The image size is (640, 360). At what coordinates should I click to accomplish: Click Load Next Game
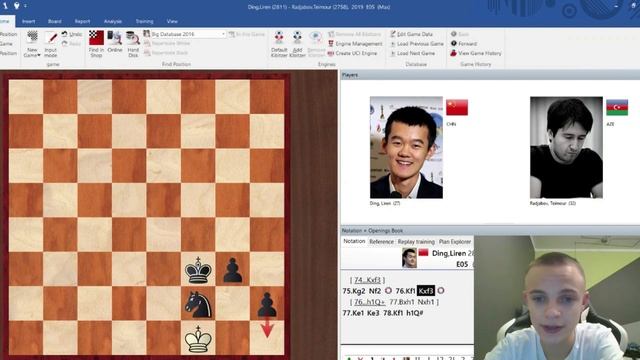click(412, 53)
